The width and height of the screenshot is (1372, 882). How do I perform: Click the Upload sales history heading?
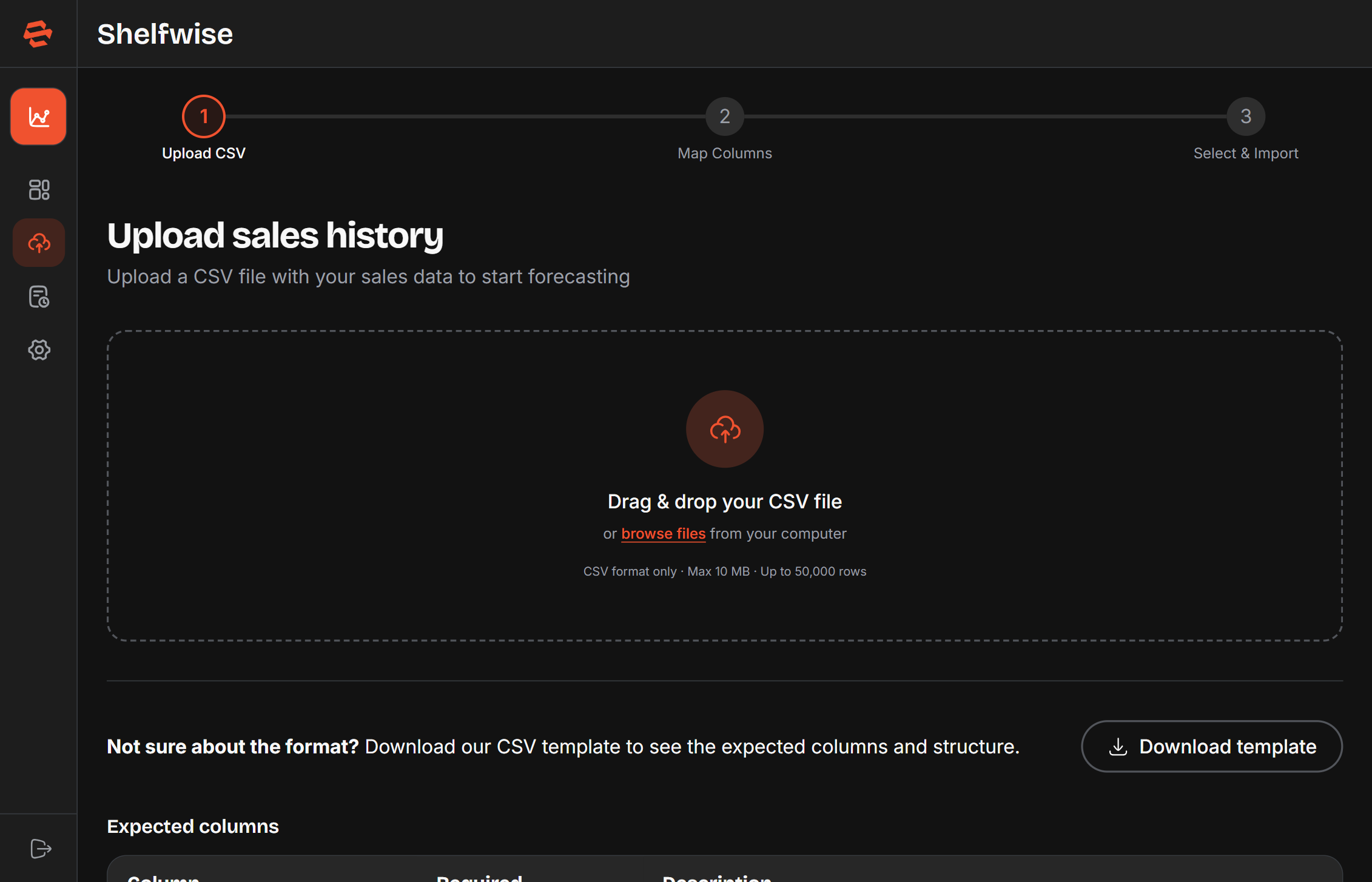[x=275, y=235]
